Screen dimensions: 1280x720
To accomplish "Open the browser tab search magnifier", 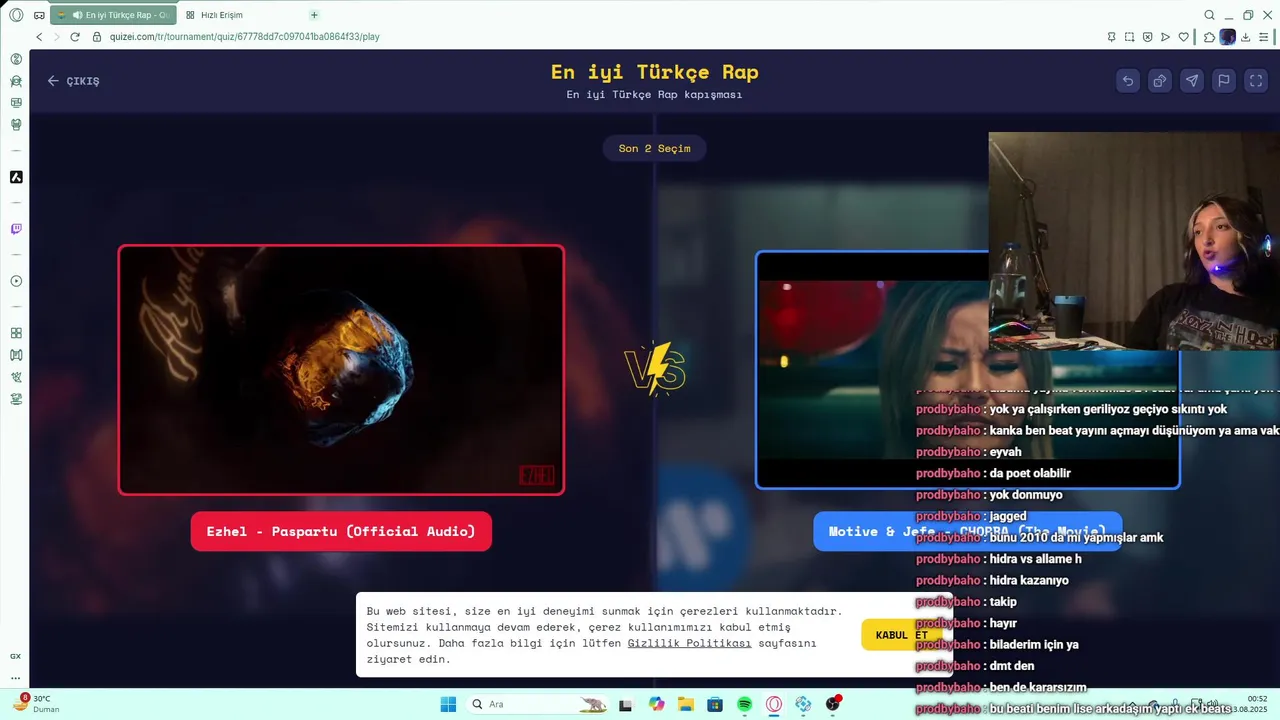I will click(1209, 15).
